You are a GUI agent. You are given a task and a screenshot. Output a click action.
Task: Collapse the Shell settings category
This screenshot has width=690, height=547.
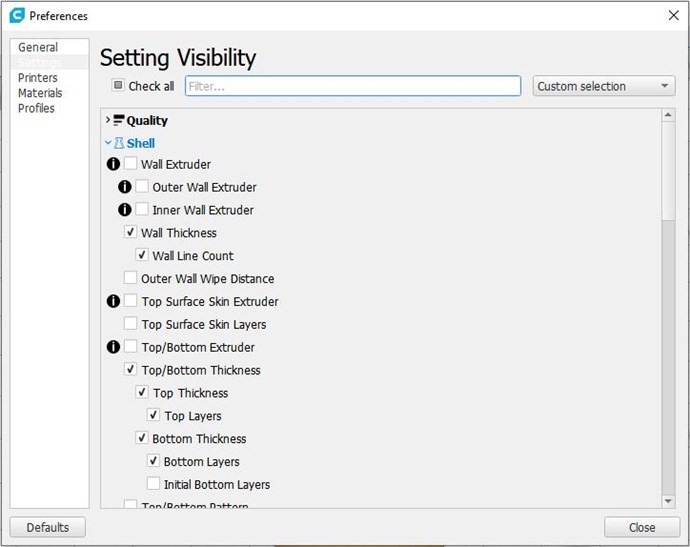(x=108, y=144)
